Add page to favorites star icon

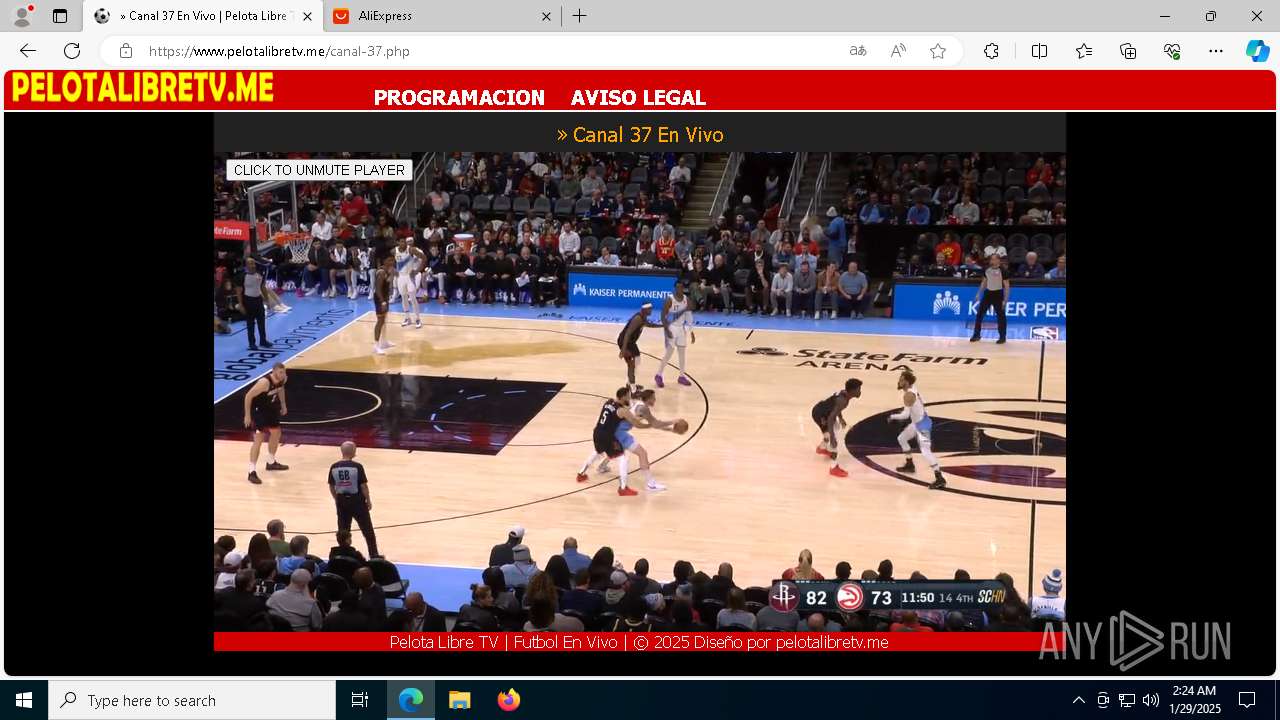point(938,51)
